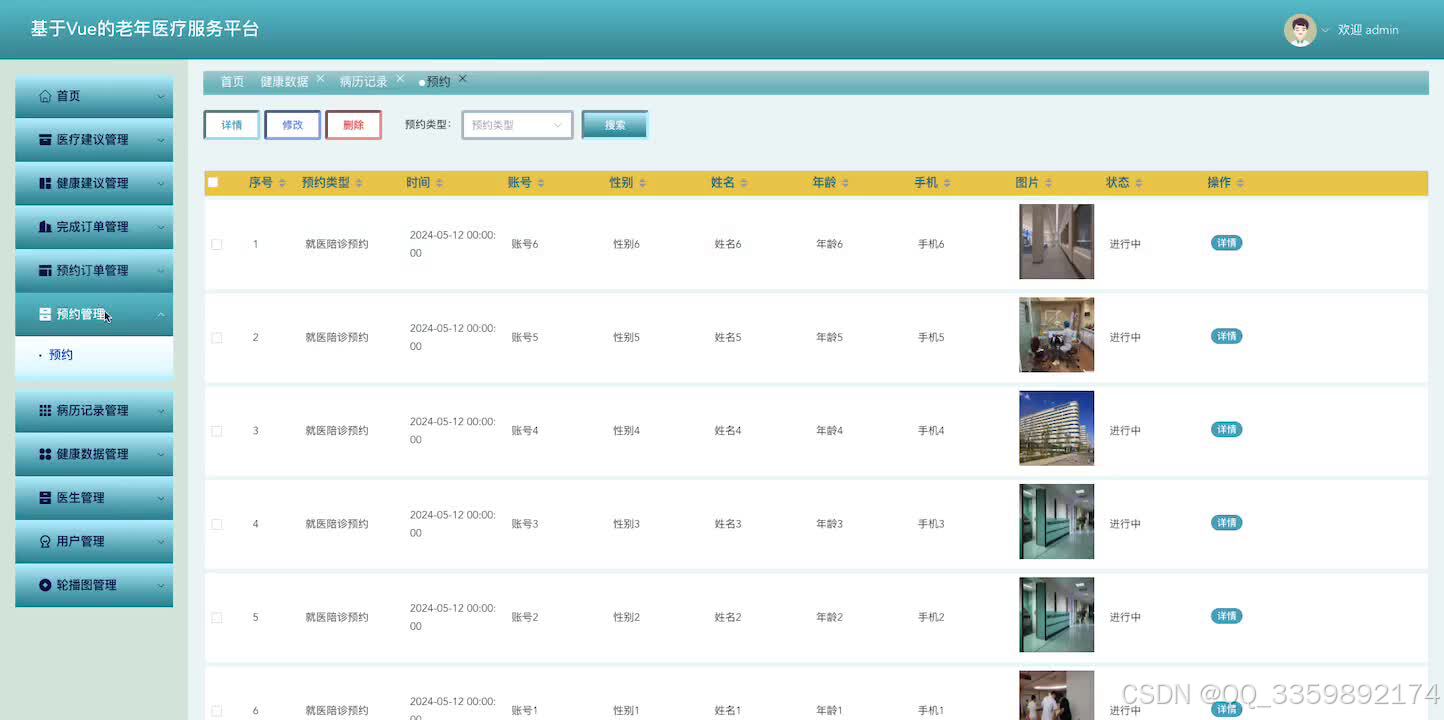The height and width of the screenshot is (720, 1444).
Task: Click the 预约管理 sidebar icon
Action: 45,314
